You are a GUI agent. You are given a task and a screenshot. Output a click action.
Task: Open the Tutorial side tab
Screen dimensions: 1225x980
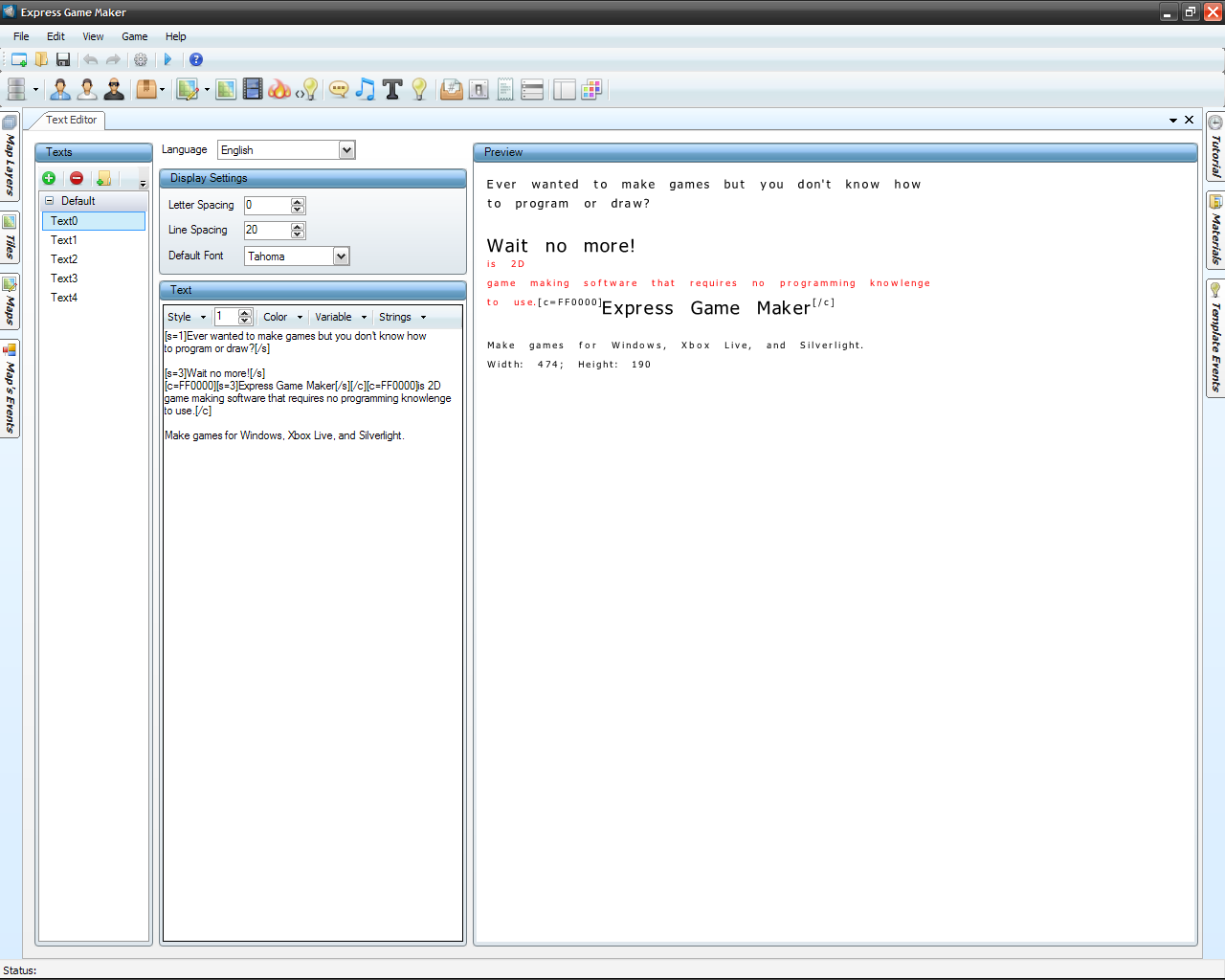pyautogui.click(x=1215, y=146)
